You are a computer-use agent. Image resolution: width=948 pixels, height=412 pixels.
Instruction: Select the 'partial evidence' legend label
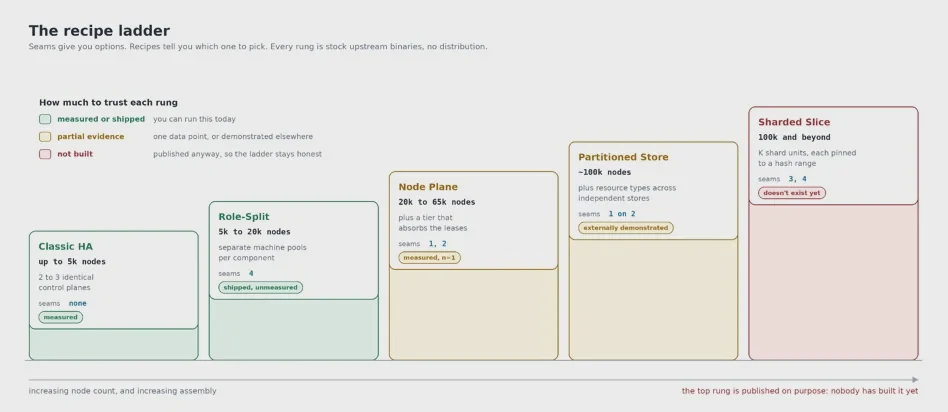pos(91,137)
